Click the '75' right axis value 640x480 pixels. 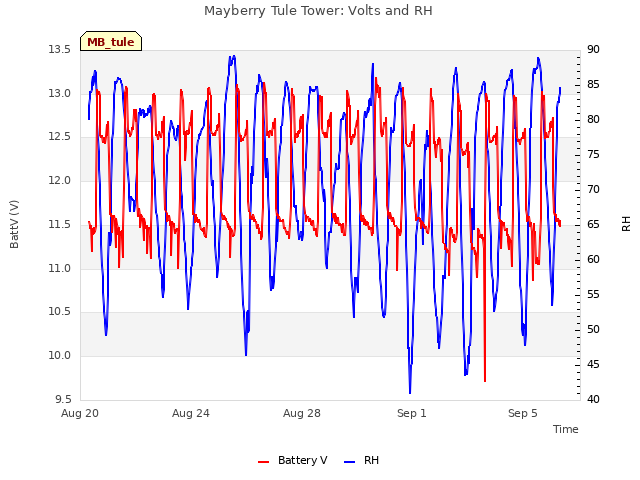click(593, 155)
